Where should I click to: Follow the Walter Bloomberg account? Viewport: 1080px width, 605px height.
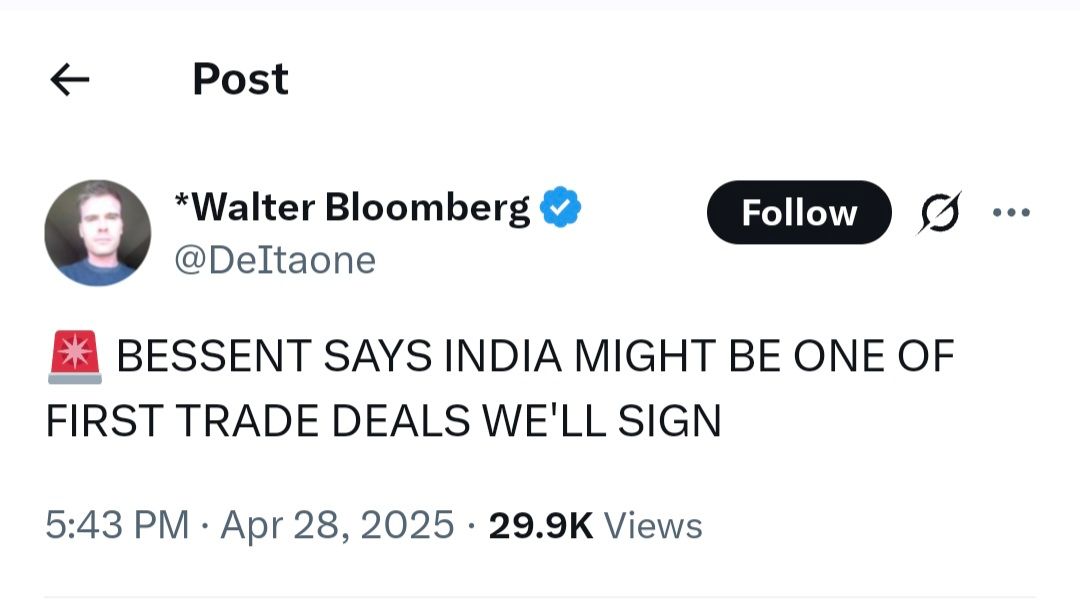point(798,213)
